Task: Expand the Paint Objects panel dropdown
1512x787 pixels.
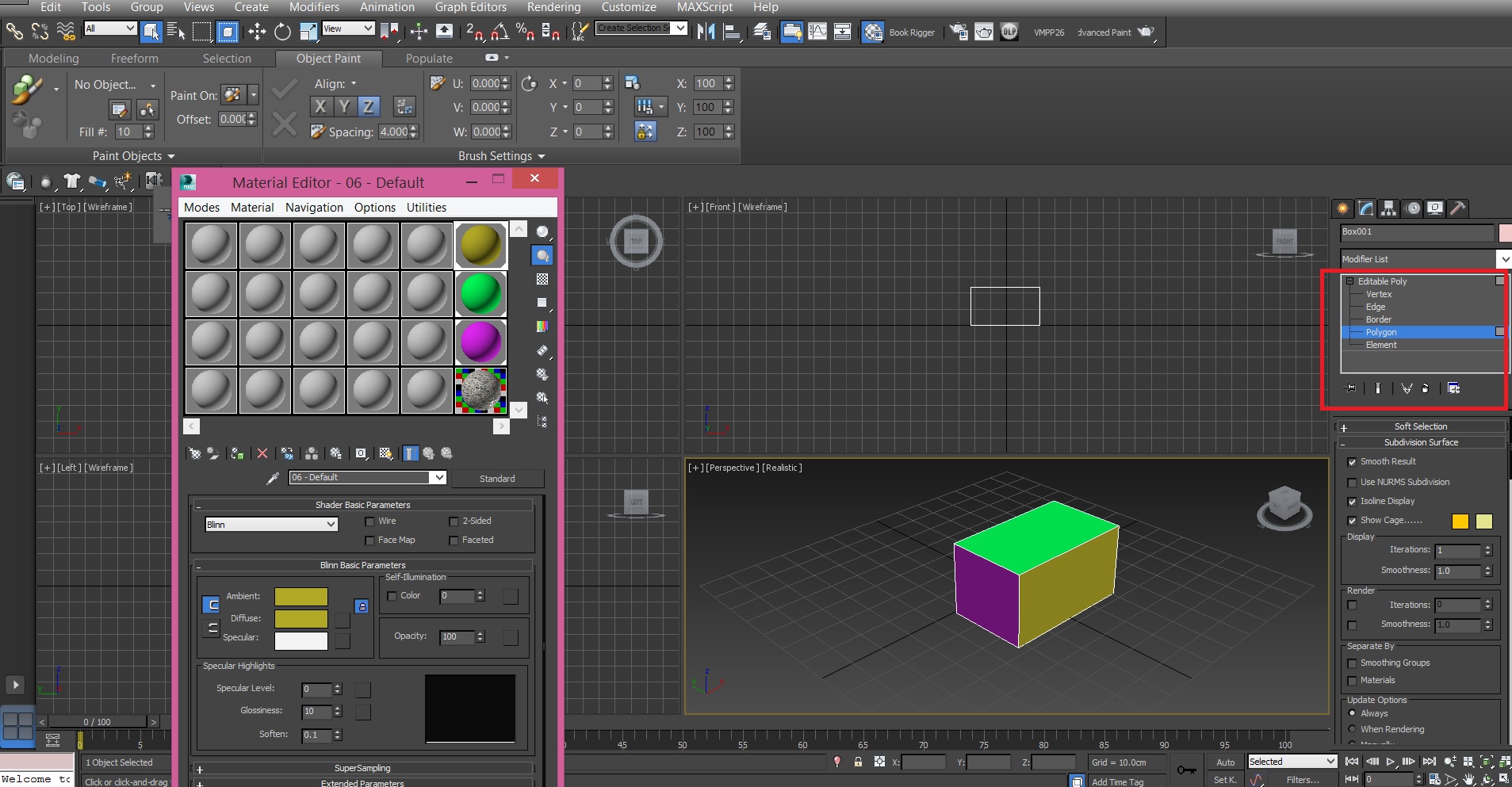Action: click(x=133, y=156)
